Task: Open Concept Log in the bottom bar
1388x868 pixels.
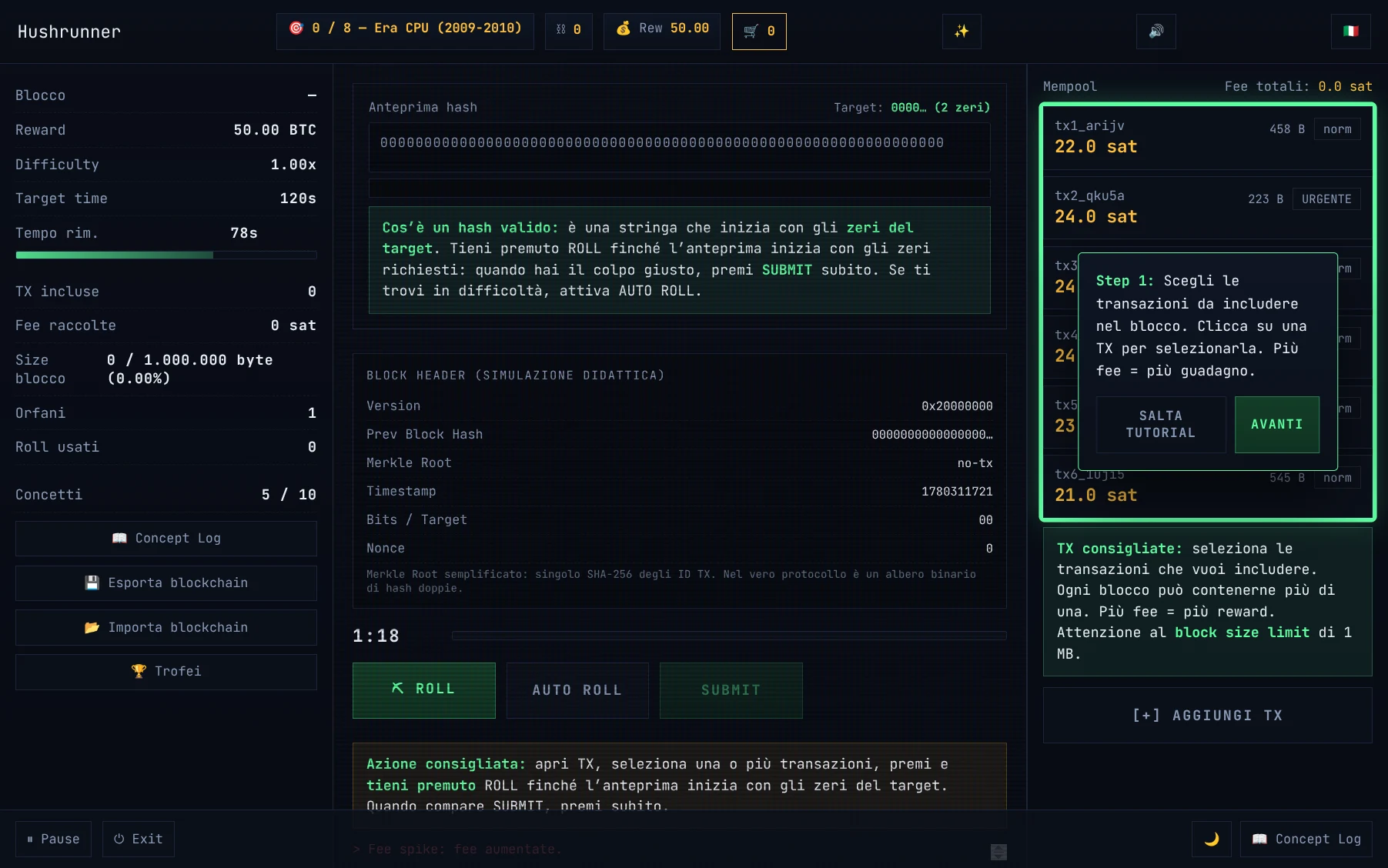Action: [1306, 840]
